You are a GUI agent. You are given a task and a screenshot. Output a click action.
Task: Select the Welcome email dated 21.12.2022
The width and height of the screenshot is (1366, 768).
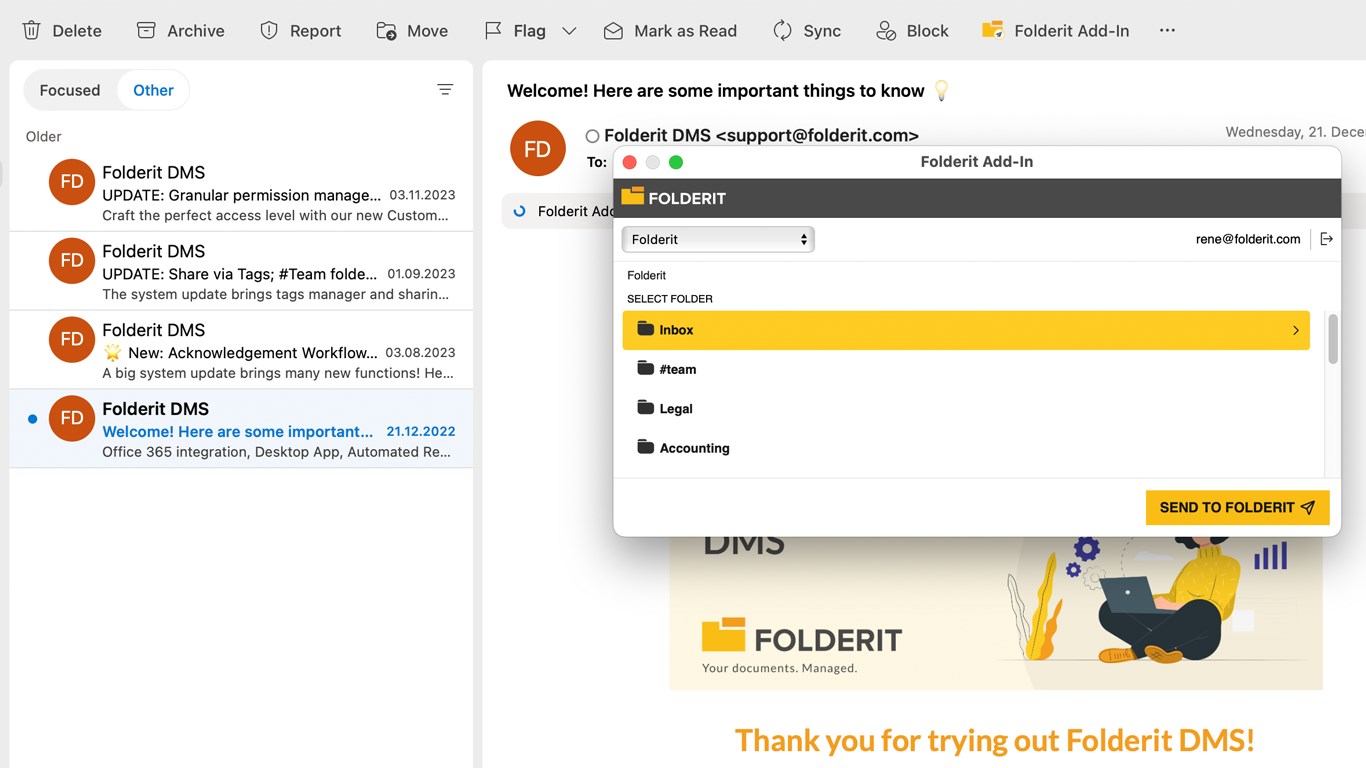click(241, 429)
